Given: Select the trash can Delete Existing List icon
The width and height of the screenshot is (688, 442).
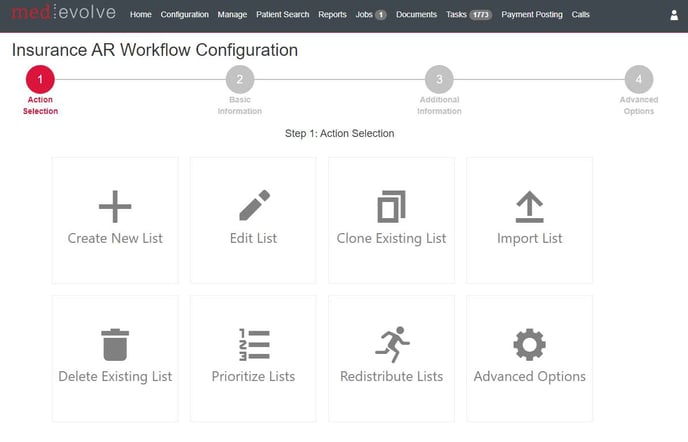Looking at the screenshot, I should click(115, 344).
